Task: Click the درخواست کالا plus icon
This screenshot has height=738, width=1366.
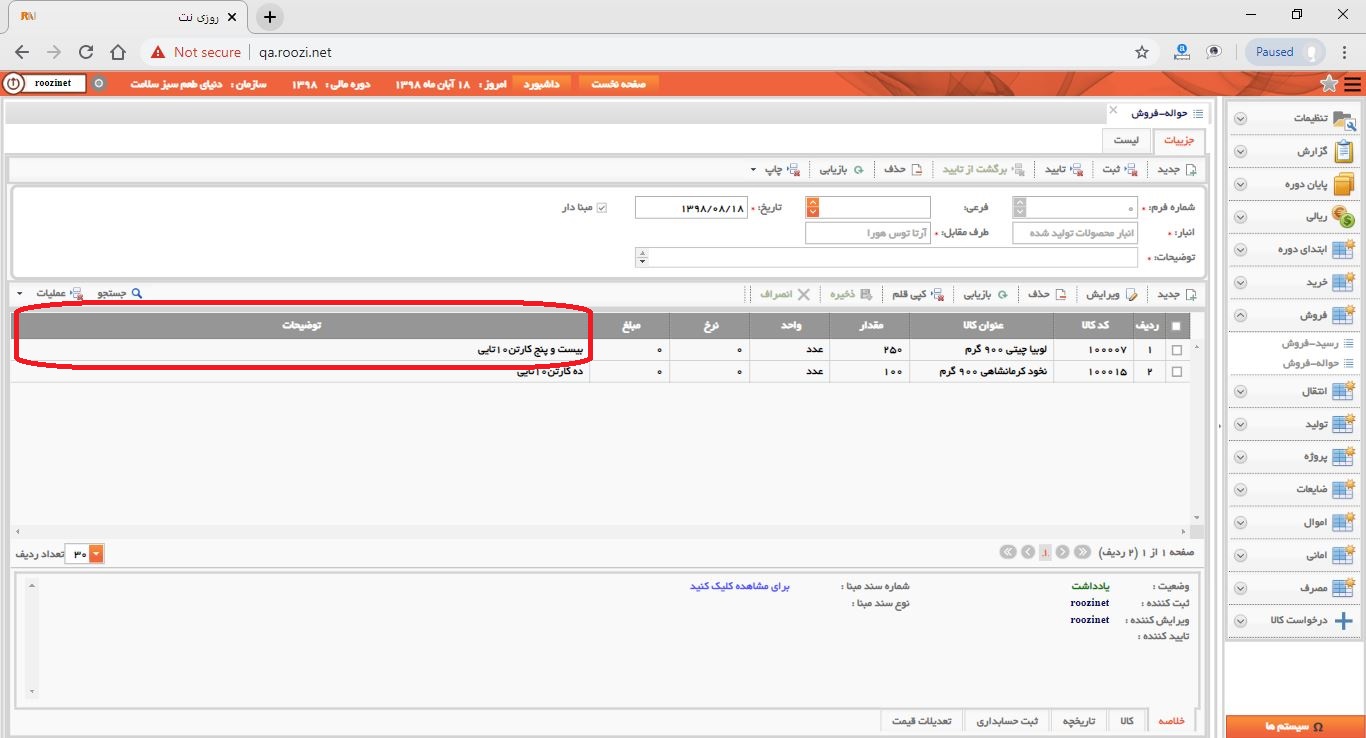Action: (1344, 621)
